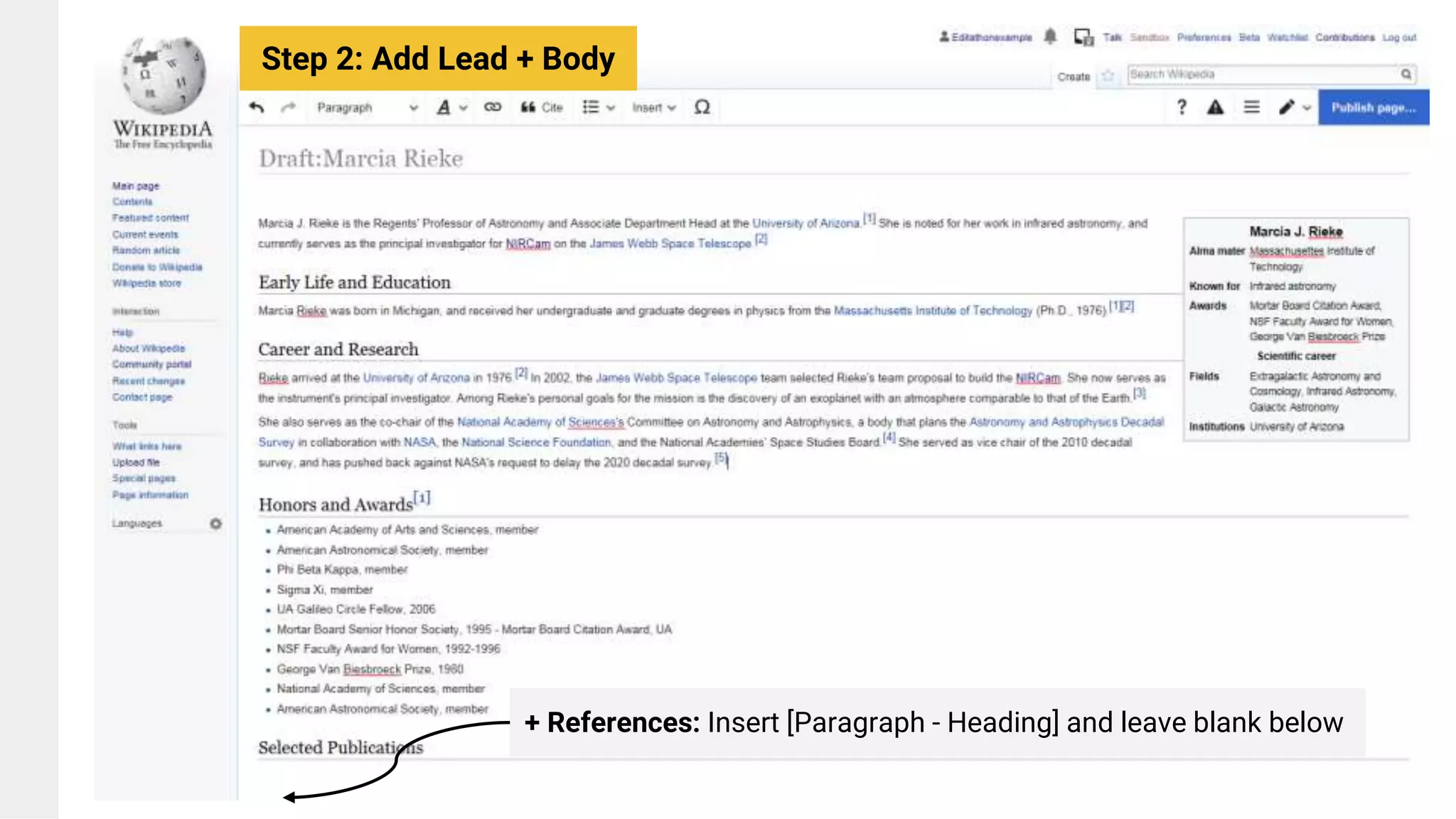Click the help question mark icon
This screenshot has height=819, width=1456.
[x=1182, y=107]
